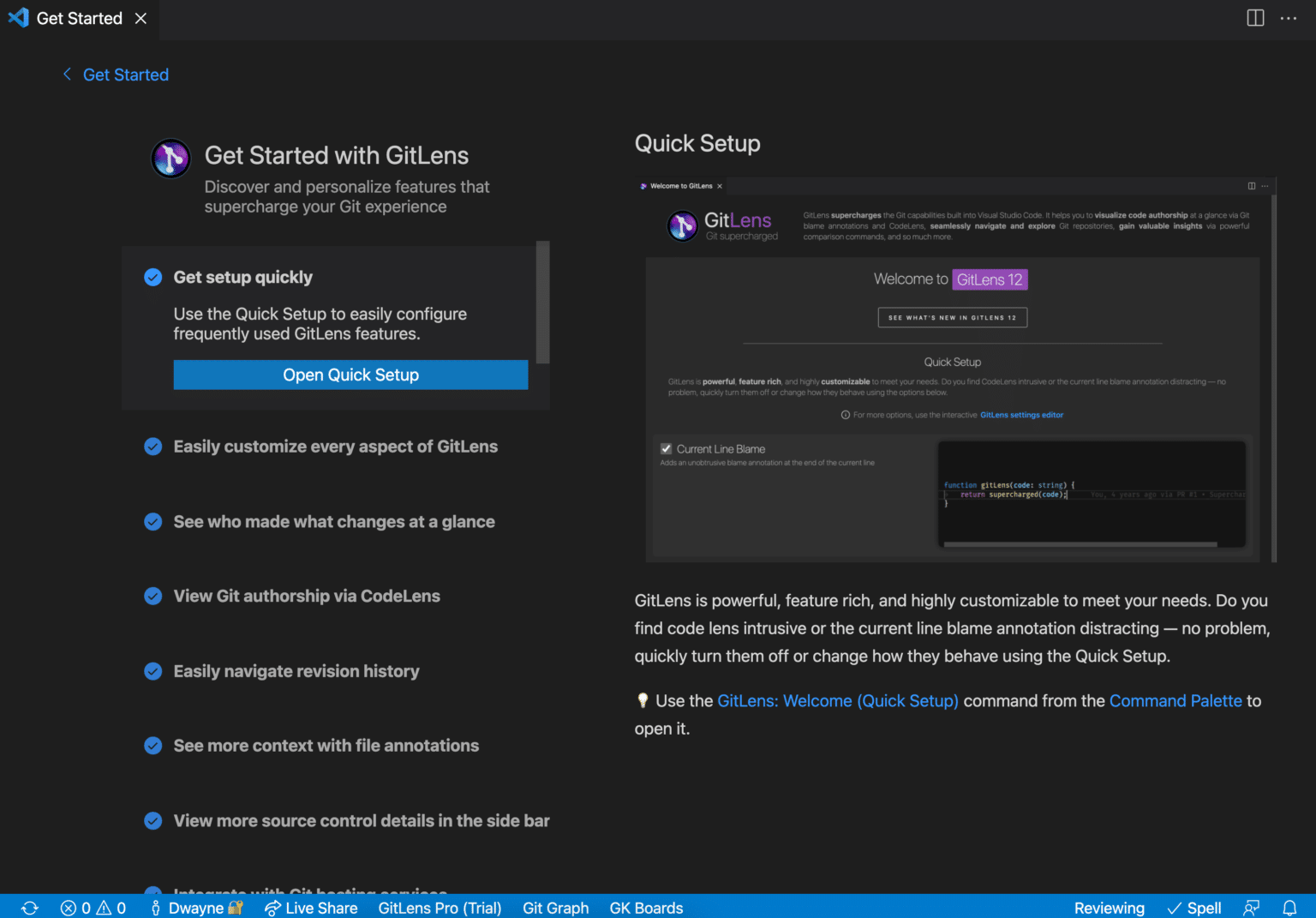Click the Open Quick Setup button
Screen dimensions: 1316x918
350,375
